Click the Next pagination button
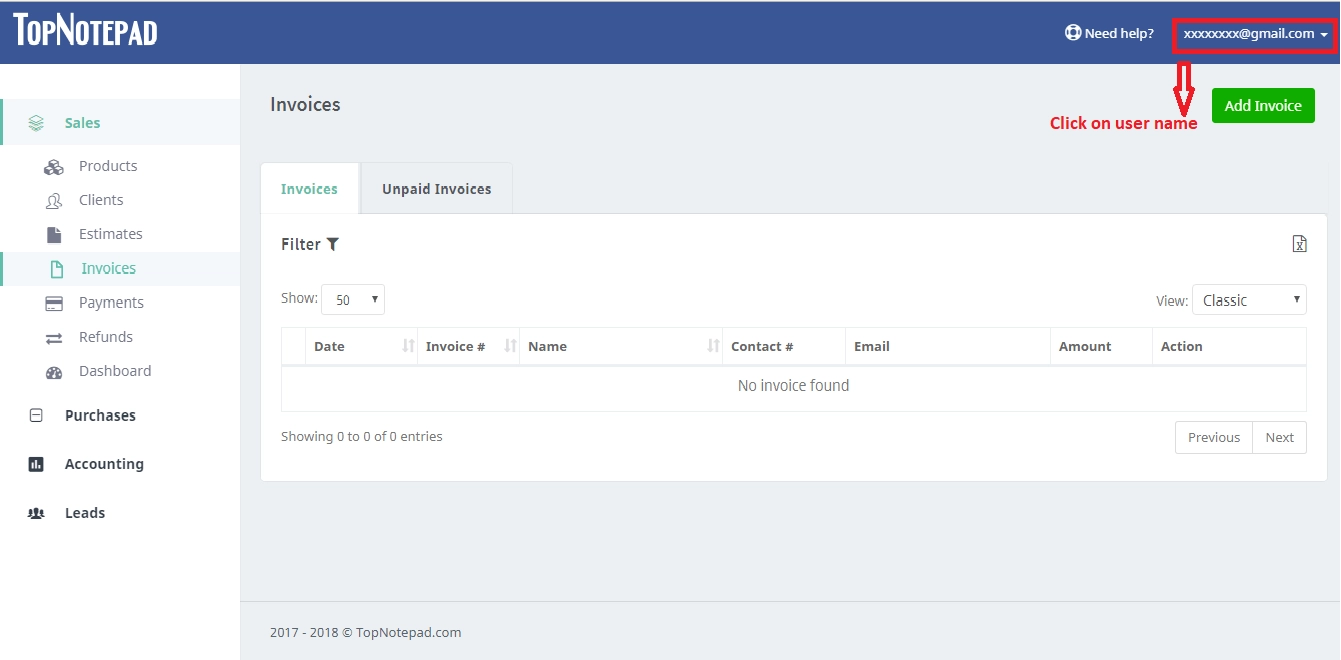Viewport: 1341px width, 660px height. (x=1279, y=437)
